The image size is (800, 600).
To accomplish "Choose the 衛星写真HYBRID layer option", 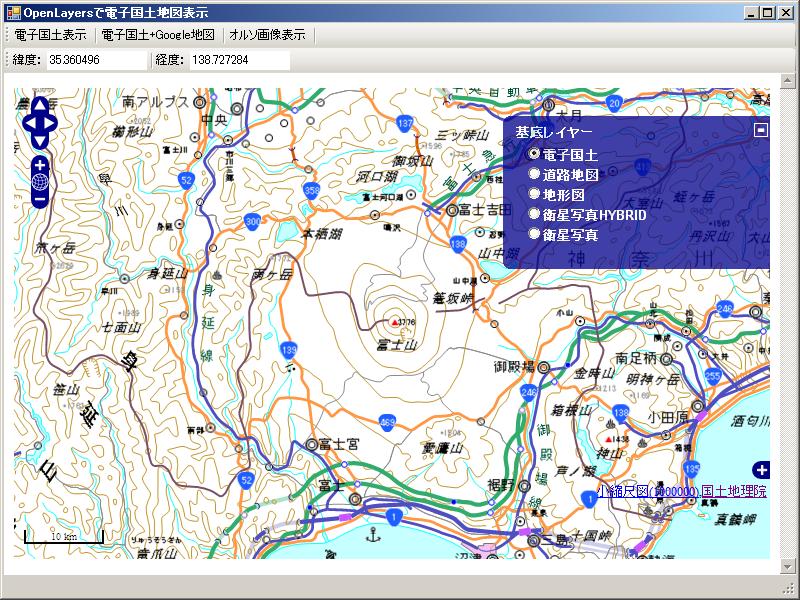I will 535,214.
